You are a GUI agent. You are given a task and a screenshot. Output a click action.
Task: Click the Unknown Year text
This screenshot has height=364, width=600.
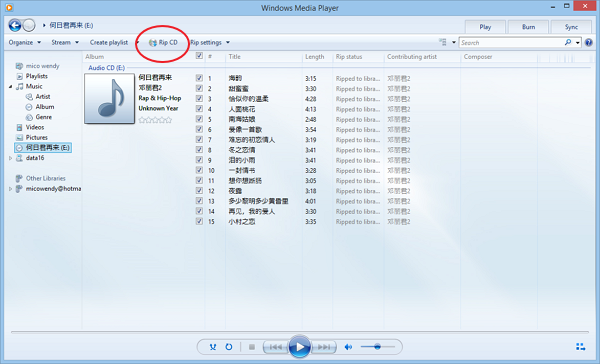click(158, 108)
